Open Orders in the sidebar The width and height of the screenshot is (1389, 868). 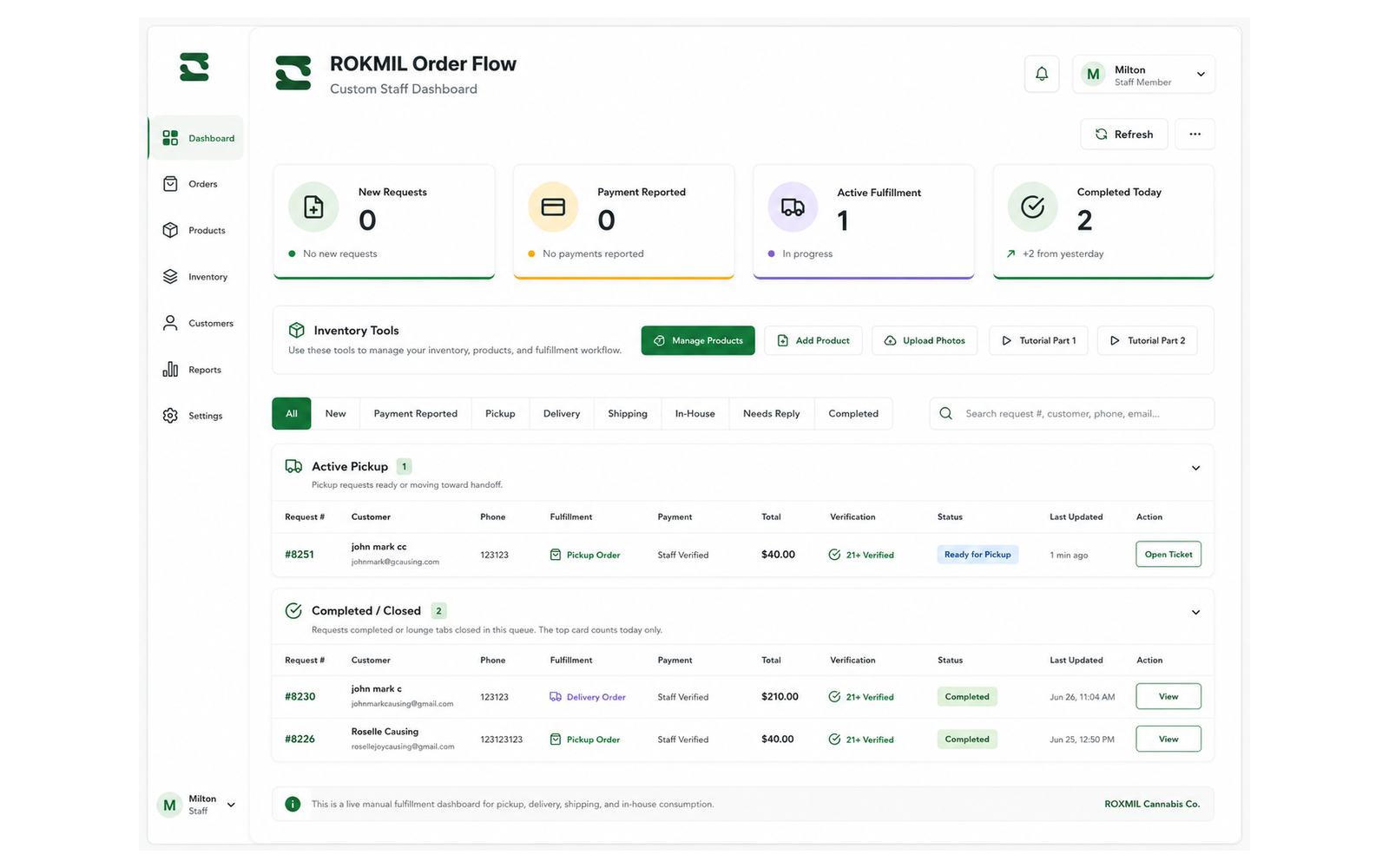[196, 184]
